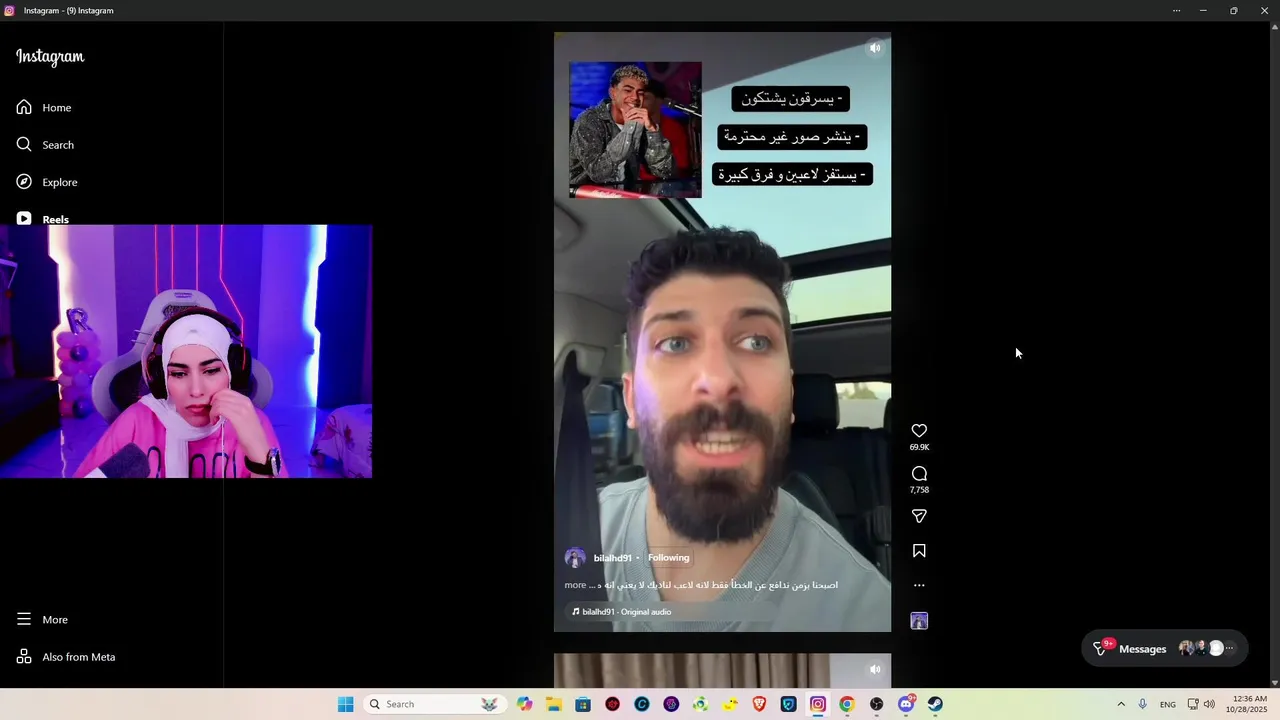The width and height of the screenshot is (1280, 720).
Task: Expand the caption with 'more'
Action: 575,585
